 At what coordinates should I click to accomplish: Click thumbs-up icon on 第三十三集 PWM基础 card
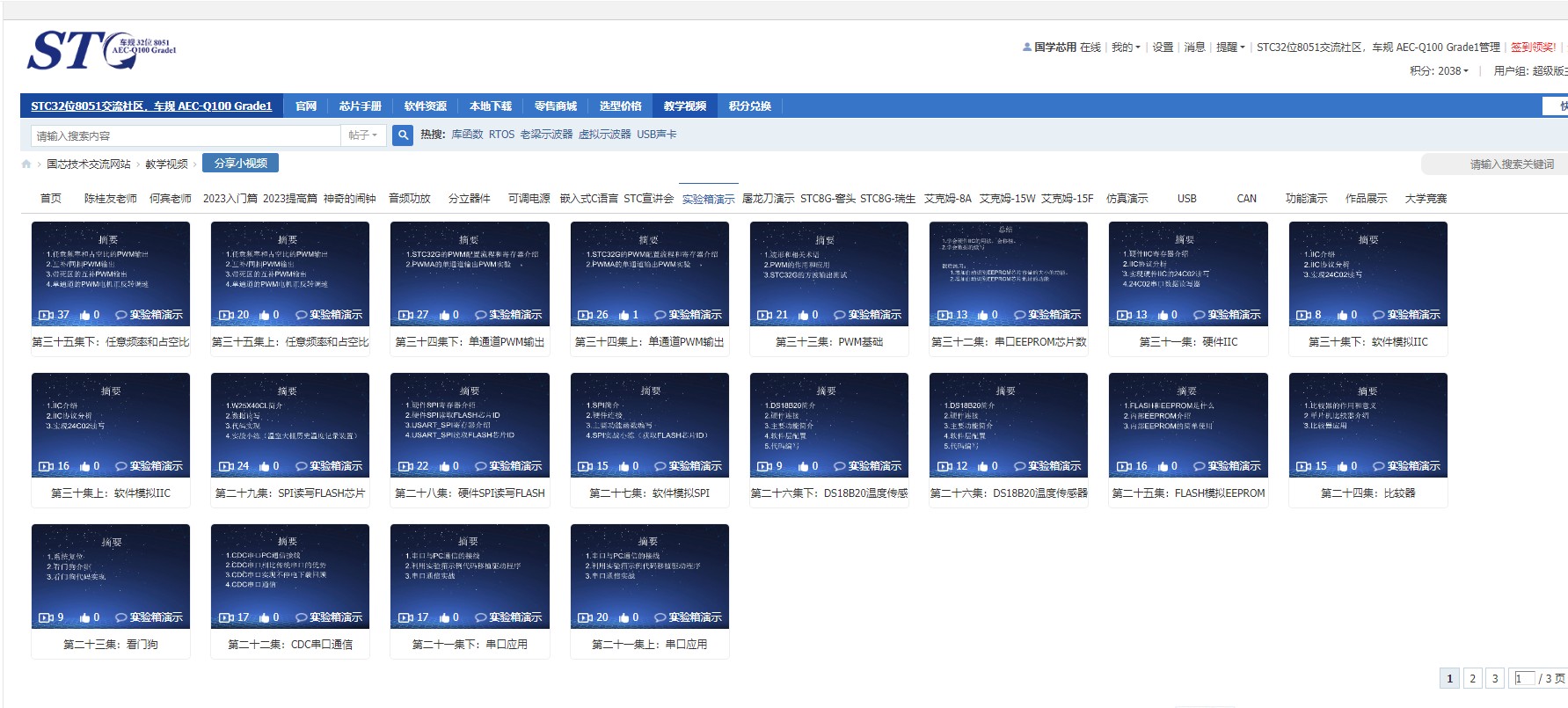(804, 315)
